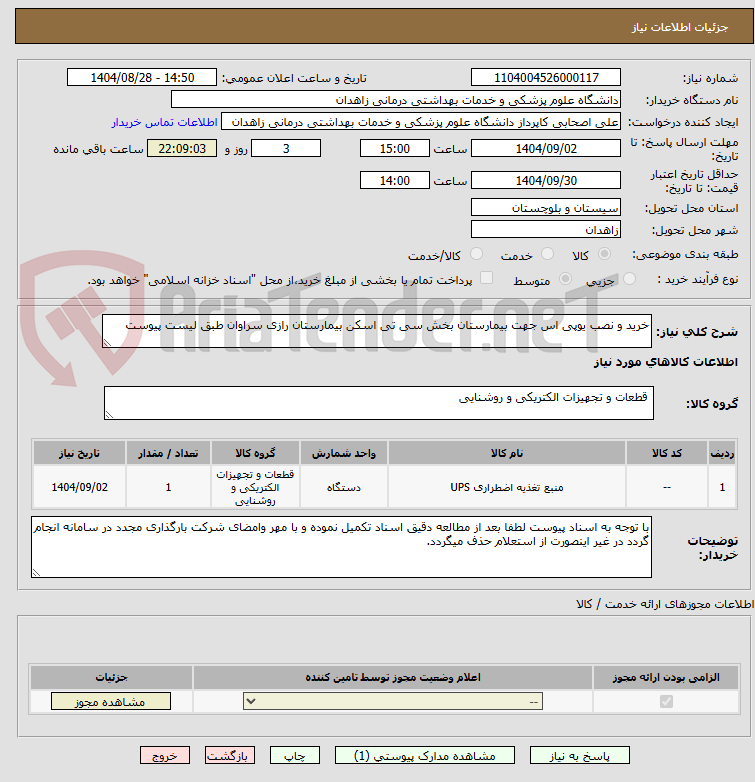This screenshot has width=755, height=782.
Task: Click the table cell date 1404/09/02
Action: [79, 487]
